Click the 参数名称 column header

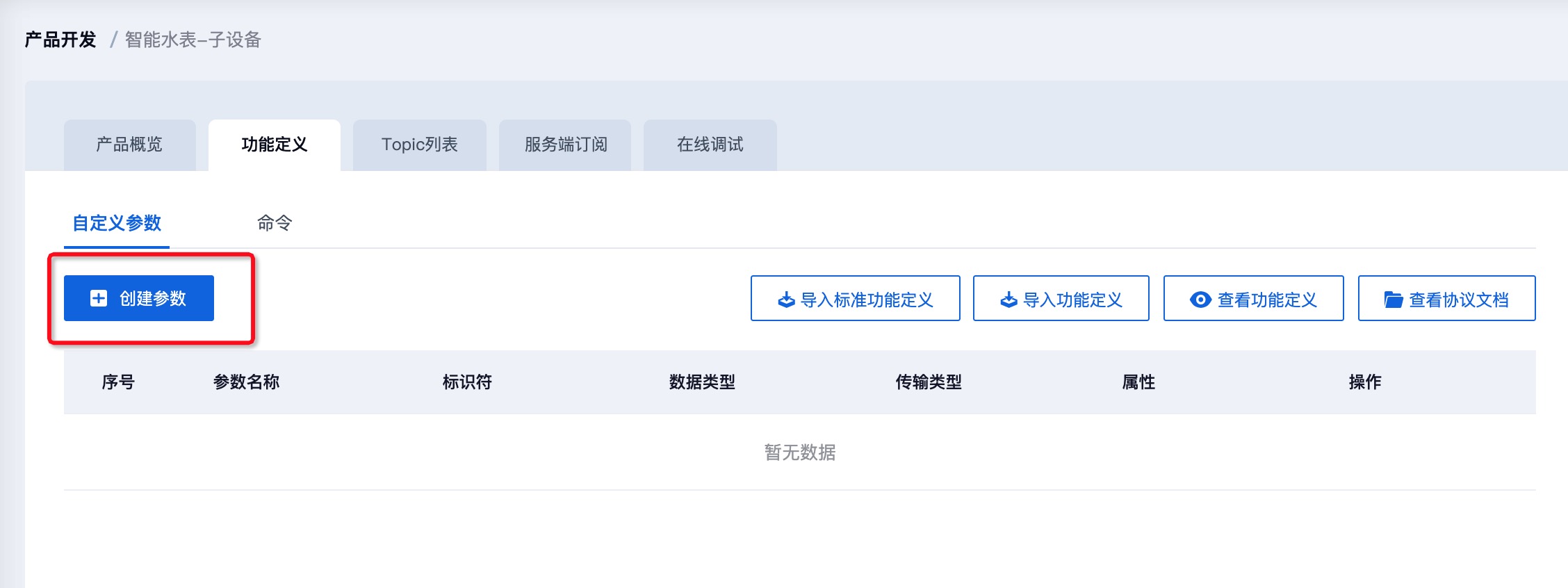point(246,382)
